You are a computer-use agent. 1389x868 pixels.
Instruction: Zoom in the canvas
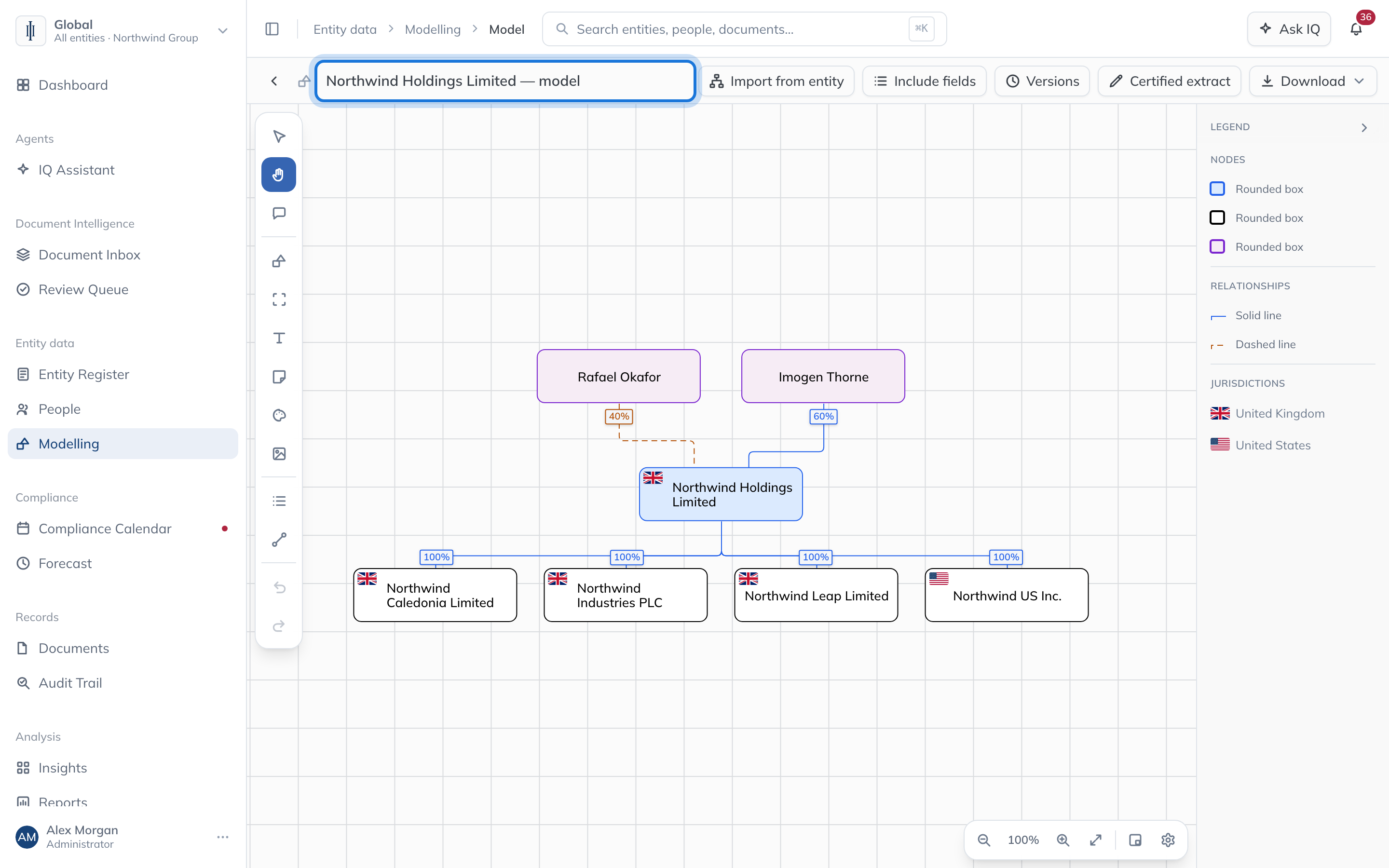click(1063, 840)
